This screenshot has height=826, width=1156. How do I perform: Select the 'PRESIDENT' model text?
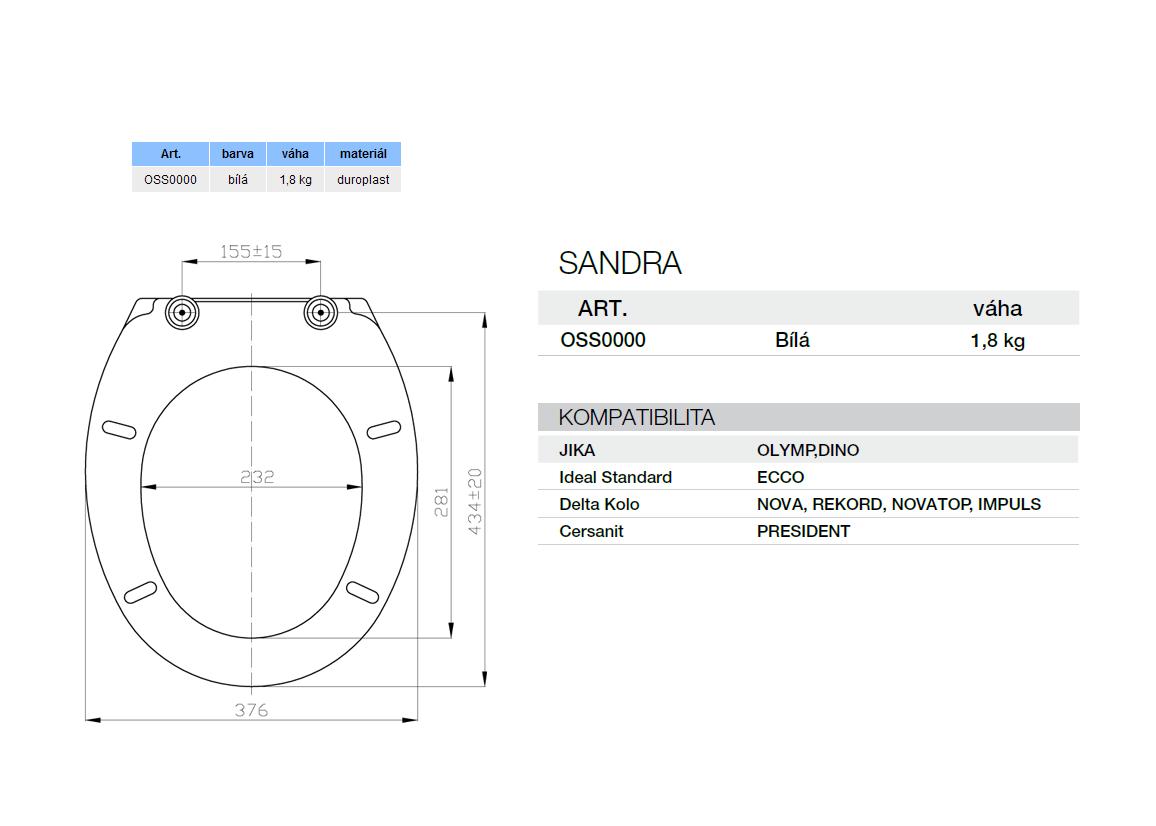pos(803,531)
